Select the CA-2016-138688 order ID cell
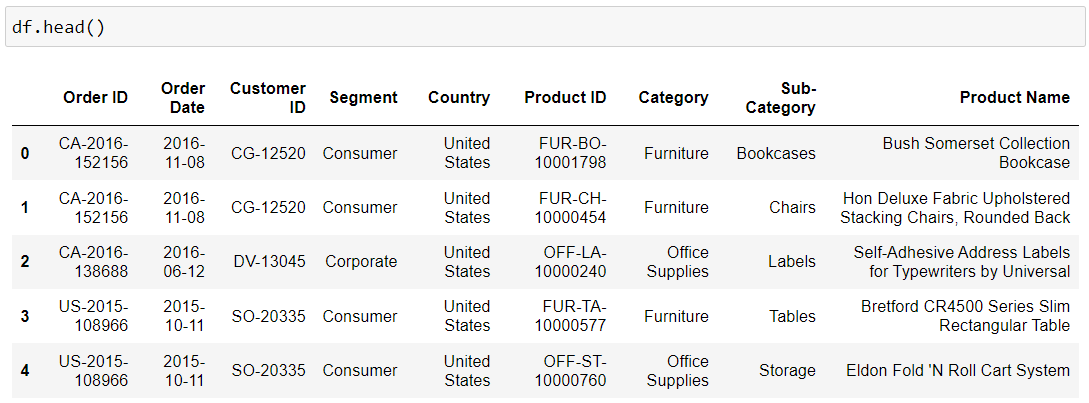Screen dimensions: 1089x403 (93, 262)
